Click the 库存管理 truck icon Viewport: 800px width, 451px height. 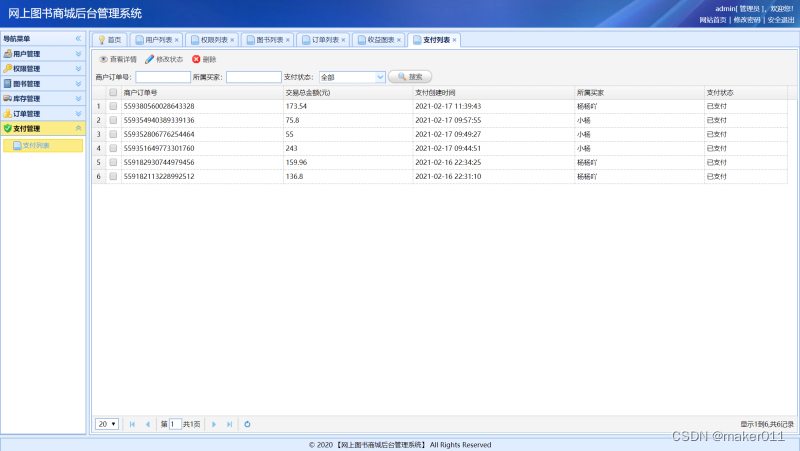click(x=8, y=98)
